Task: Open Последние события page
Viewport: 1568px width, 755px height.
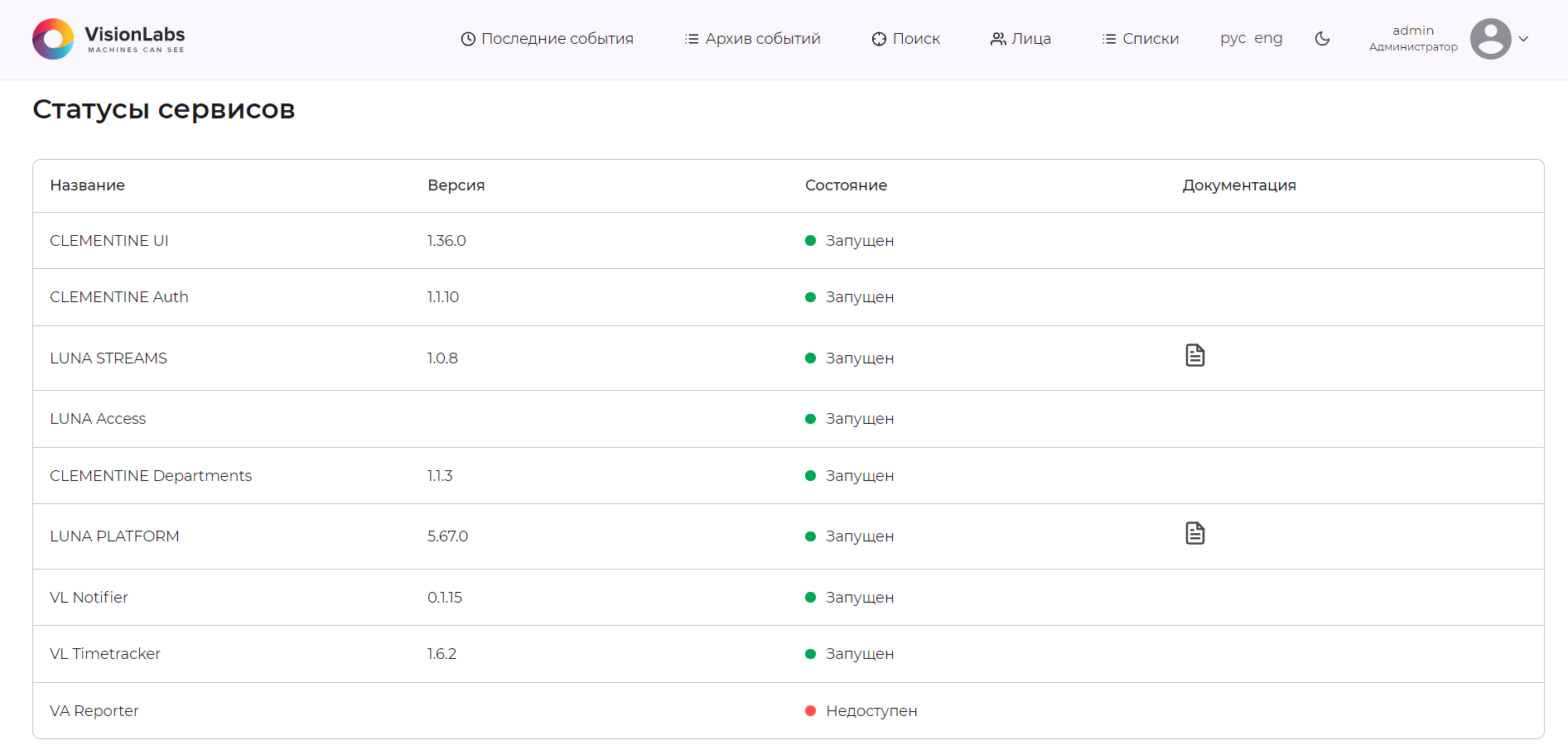Action: 547,39
